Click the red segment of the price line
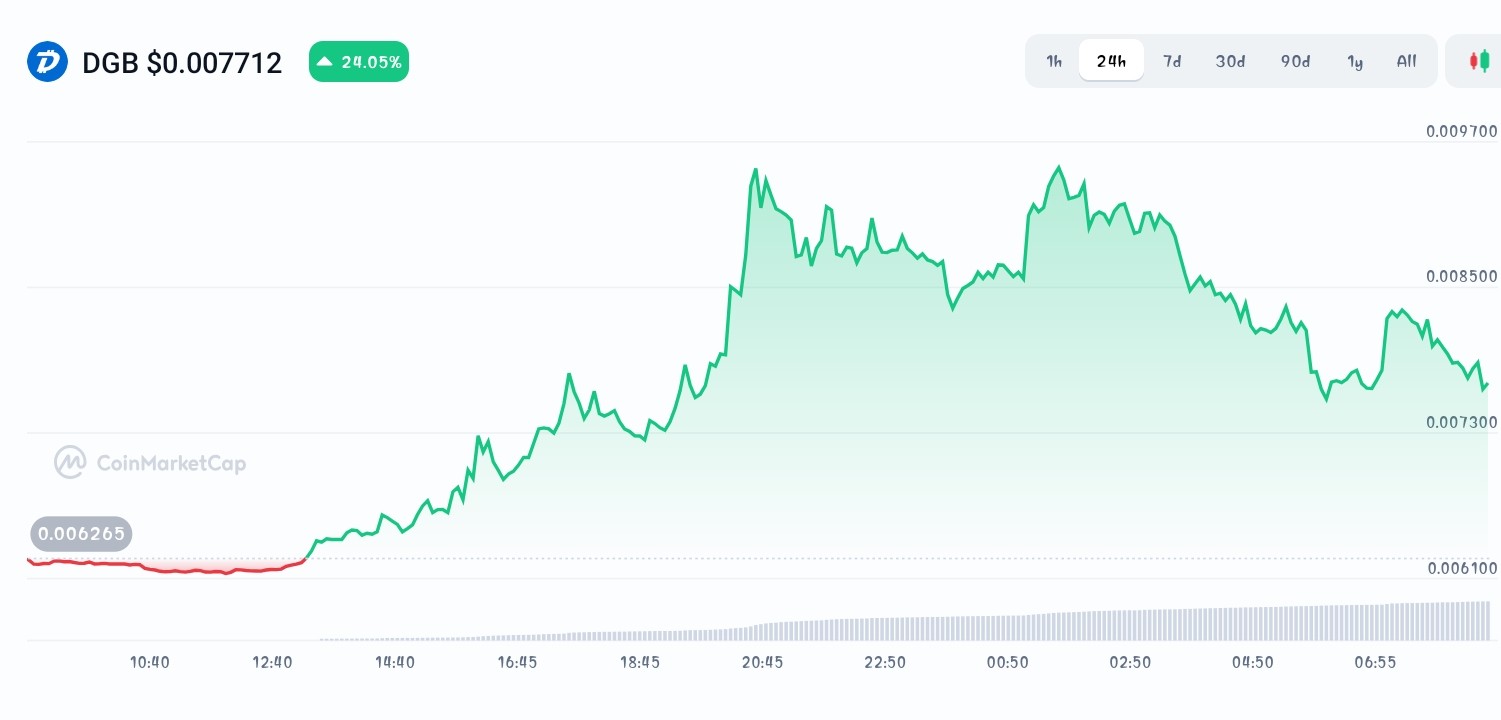This screenshot has height=720, width=1501. click(x=165, y=569)
